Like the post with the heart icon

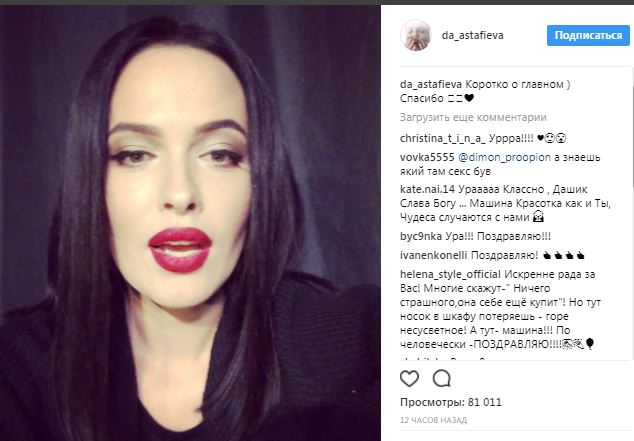point(409,379)
